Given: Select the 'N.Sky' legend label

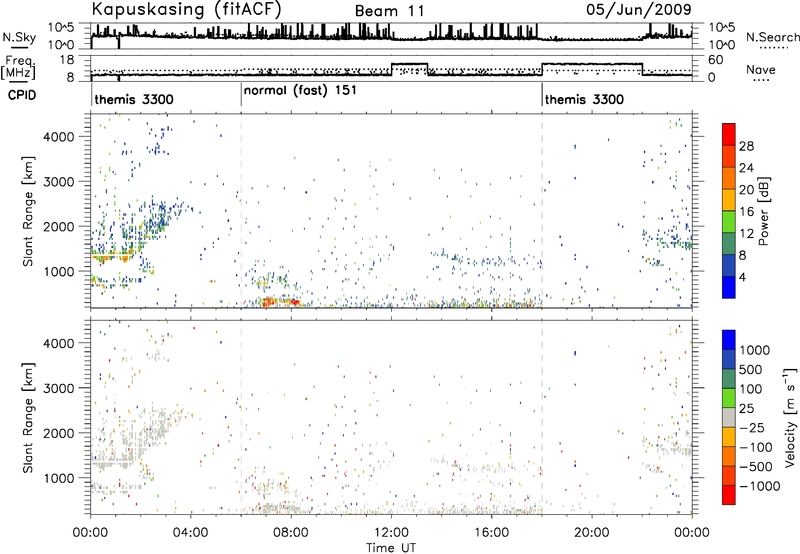Looking at the screenshot, I should [x=19, y=37].
